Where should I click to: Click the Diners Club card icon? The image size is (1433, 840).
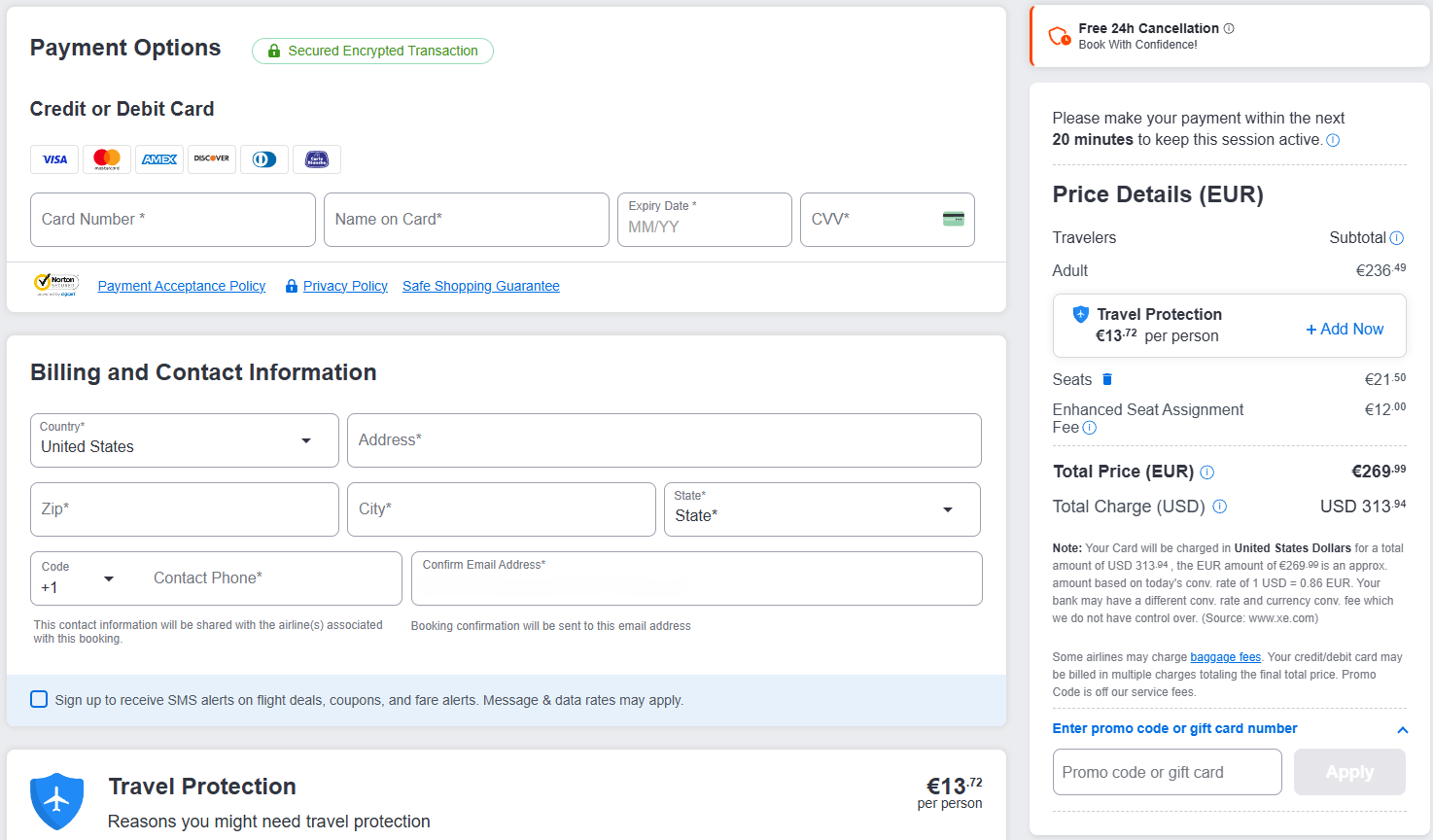[264, 159]
